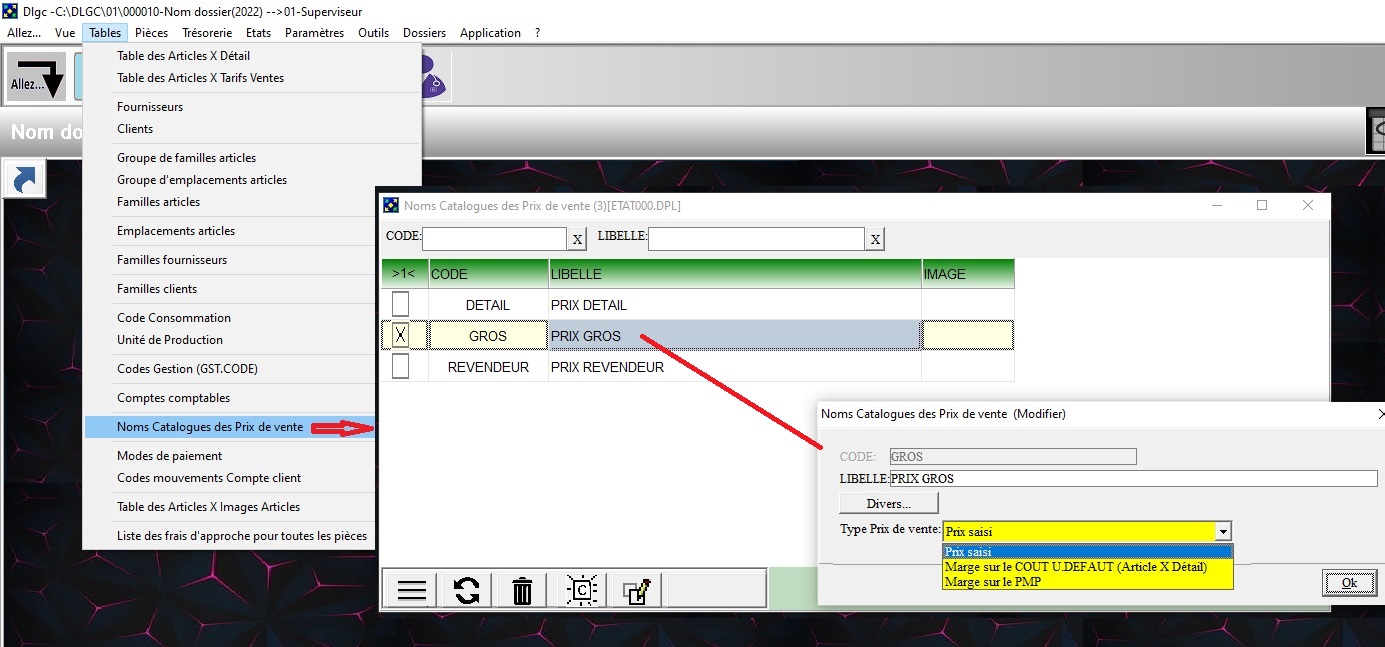Clear the LIBELLE filter with X button
Viewport: 1385px width, 647px height.
point(875,239)
